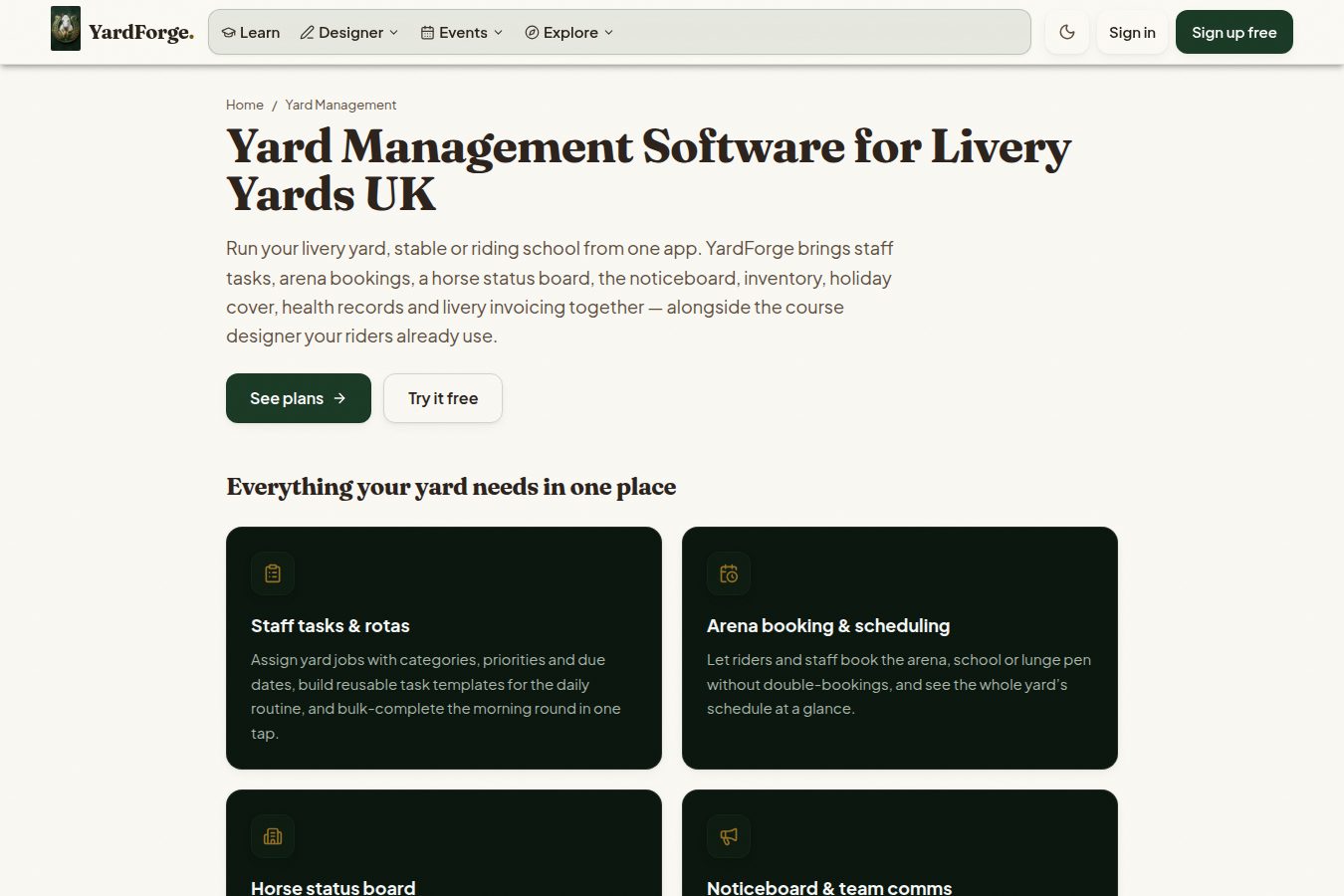Click the Staff tasks card description text
The height and width of the screenshot is (896, 1344).
click(x=436, y=697)
